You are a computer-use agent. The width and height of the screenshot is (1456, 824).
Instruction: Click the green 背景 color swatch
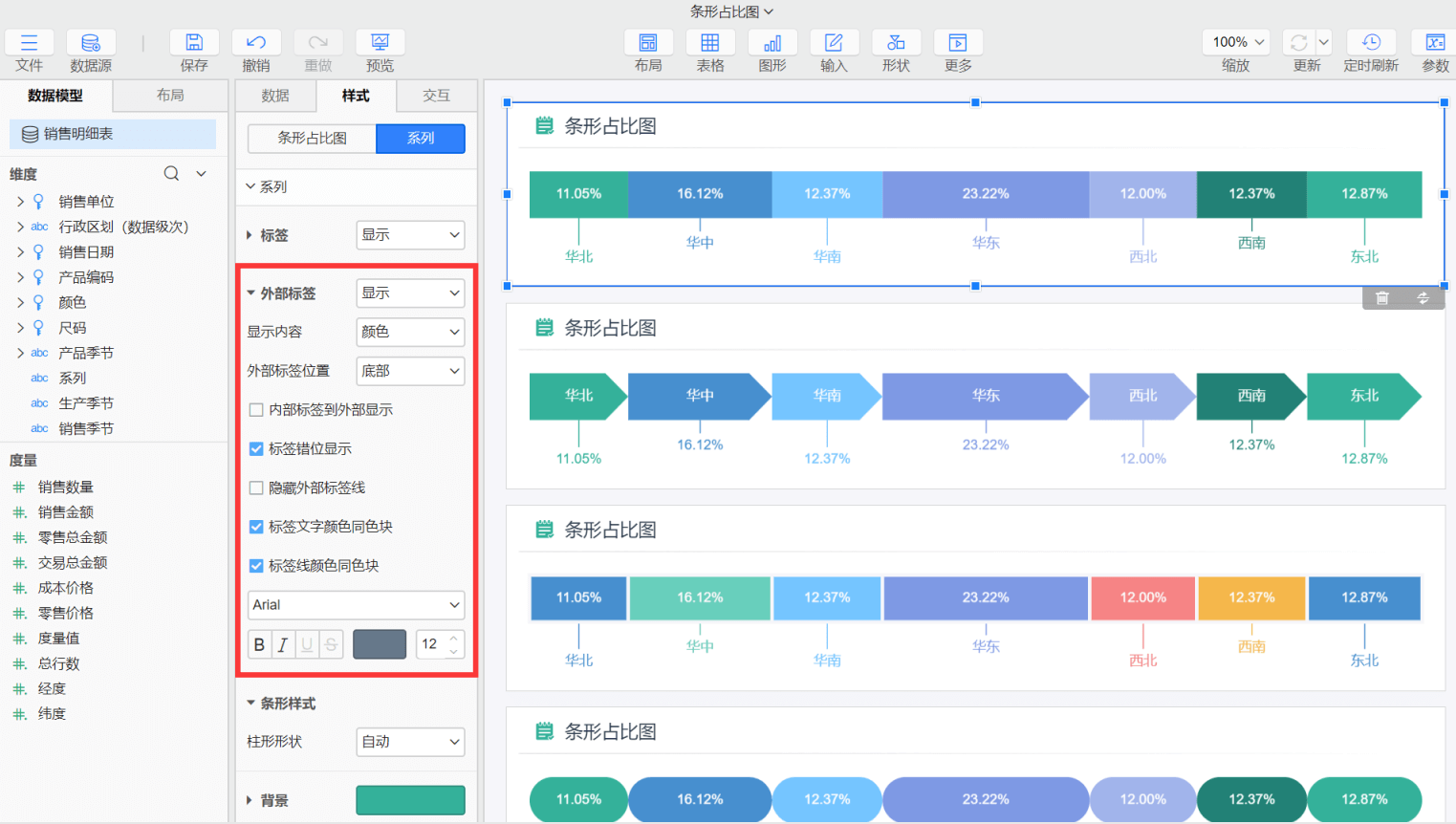tap(410, 800)
